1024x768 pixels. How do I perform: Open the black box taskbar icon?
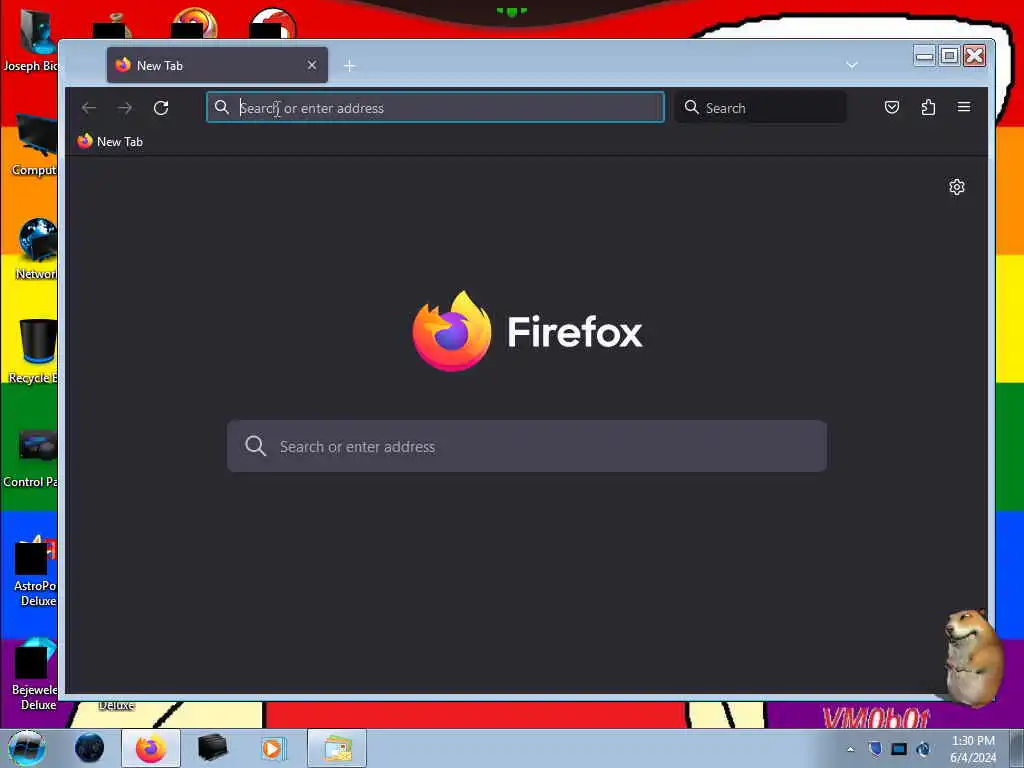(212, 748)
